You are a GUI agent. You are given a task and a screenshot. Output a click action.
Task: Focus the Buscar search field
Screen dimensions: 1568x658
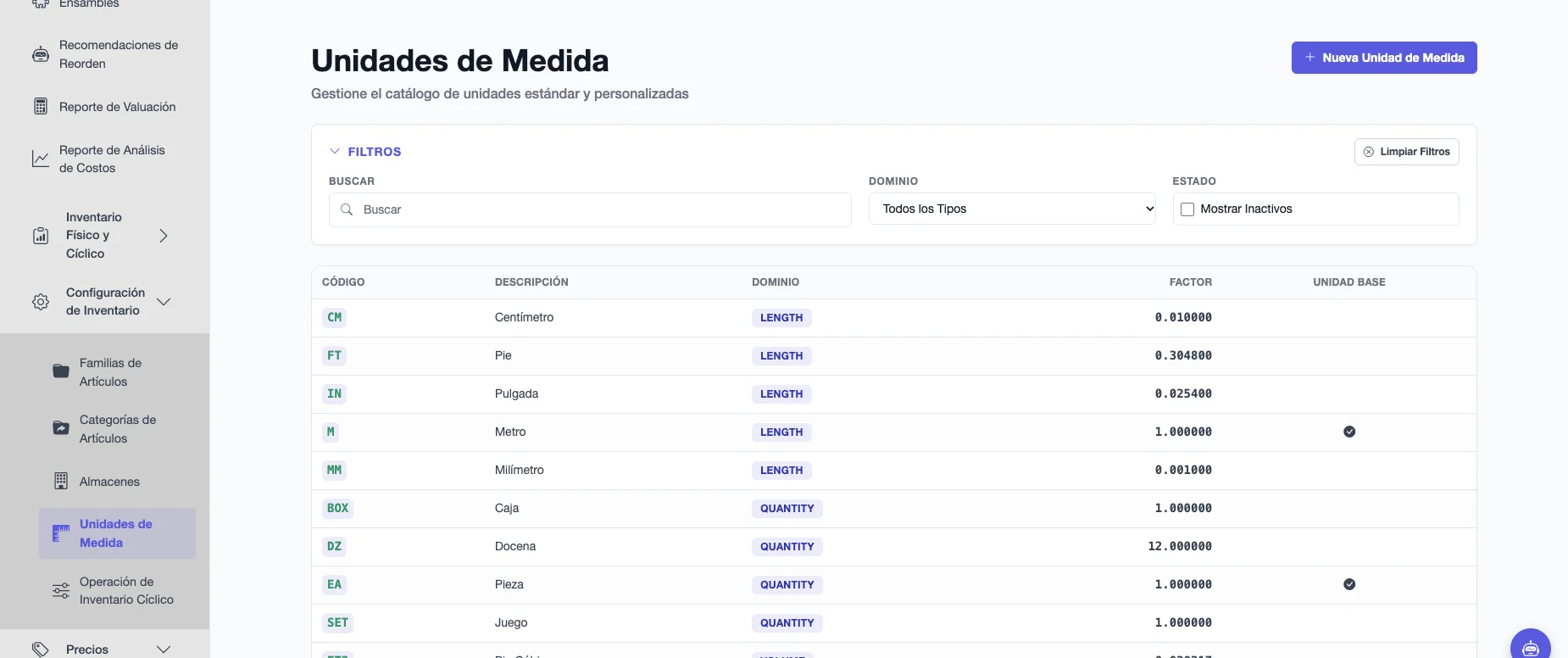pos(590,209)
